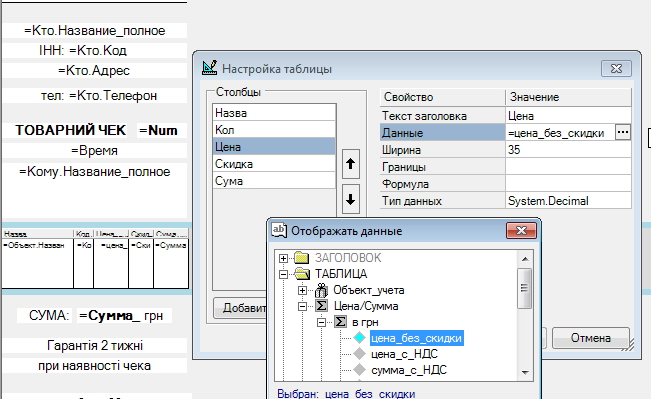Expand the ЗАГОЛОВОК tree node
The width and height of the screenshot is (651, 399).
(283, 258)
